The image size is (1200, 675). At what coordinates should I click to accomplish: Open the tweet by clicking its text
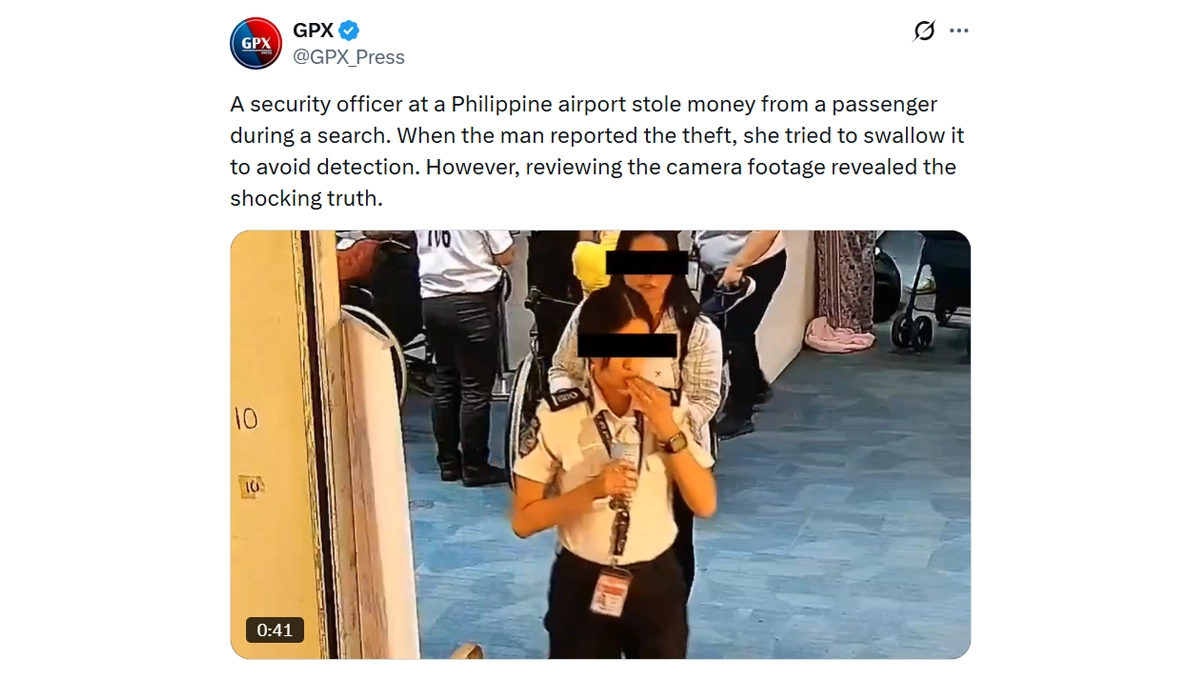tap(597, 151)
